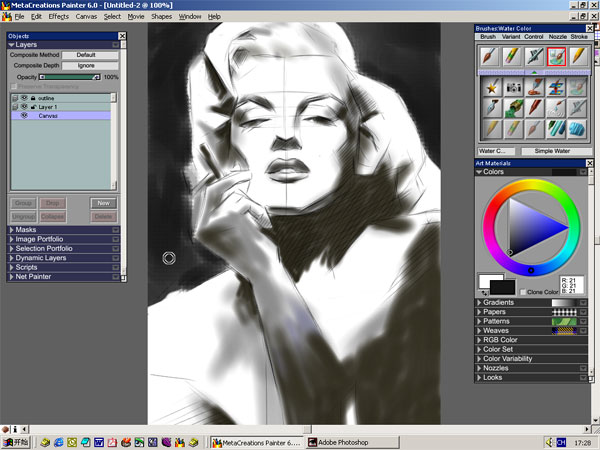
Task: Select the green Image Hose icon
Action: (513, 108)
